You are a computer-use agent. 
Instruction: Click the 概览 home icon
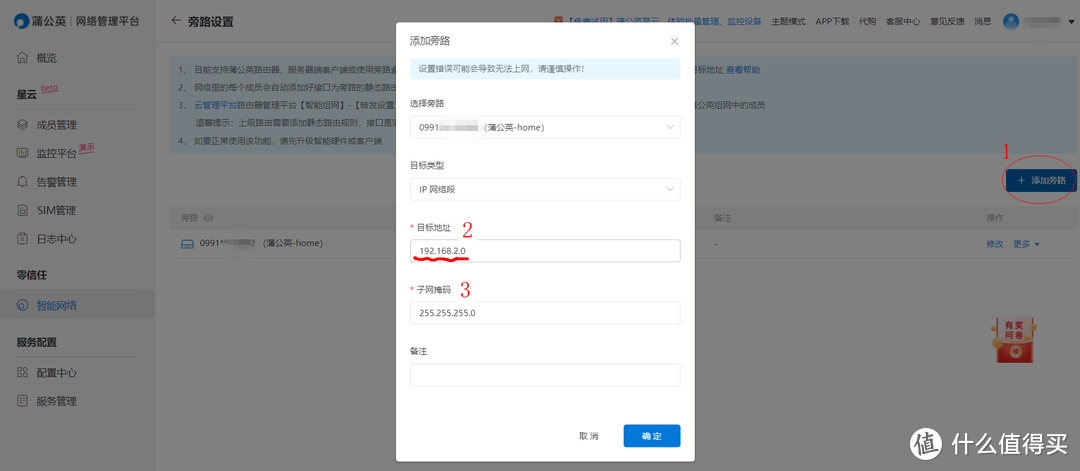click(23, 58)
